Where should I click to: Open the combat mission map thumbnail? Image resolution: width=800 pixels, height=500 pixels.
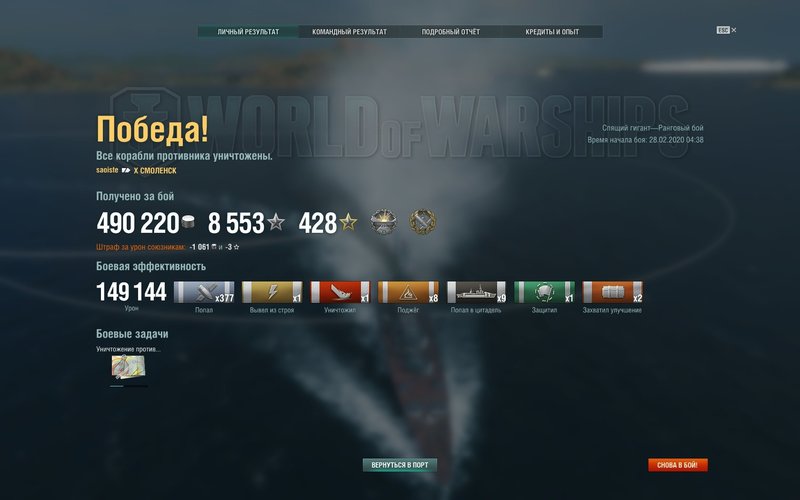128,367
